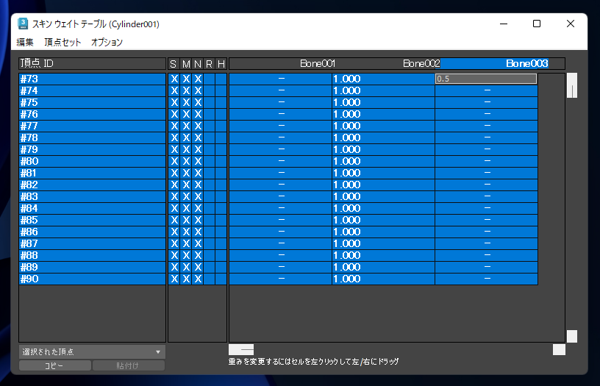This screenshot has width=600, height=386.
Task: Toggle the R flag for vertex #79
Action: coord(209,150)
